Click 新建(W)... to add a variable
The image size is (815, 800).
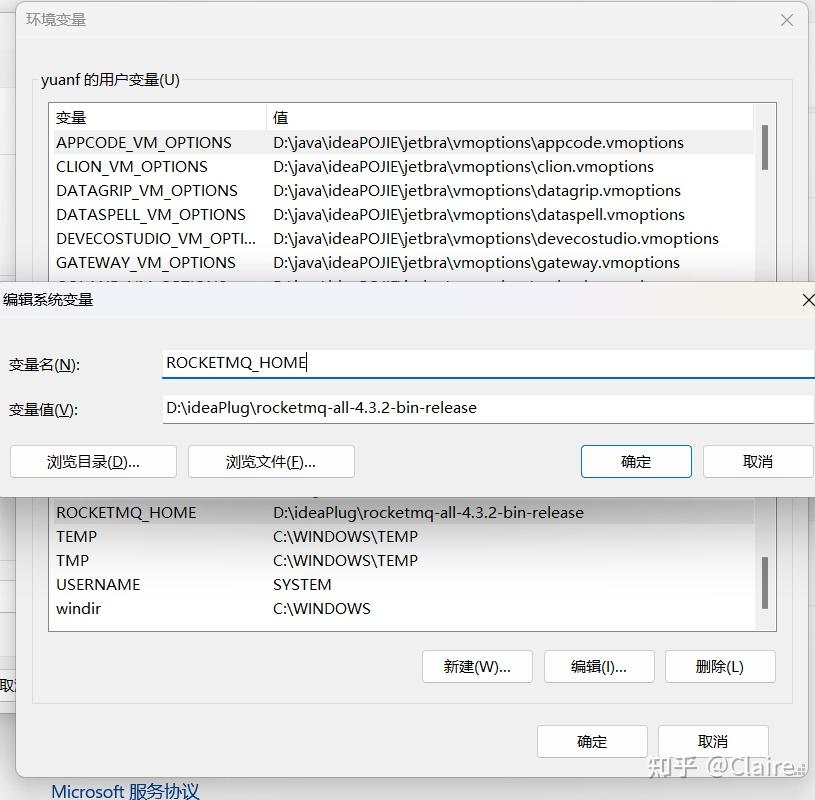(477, 666)
